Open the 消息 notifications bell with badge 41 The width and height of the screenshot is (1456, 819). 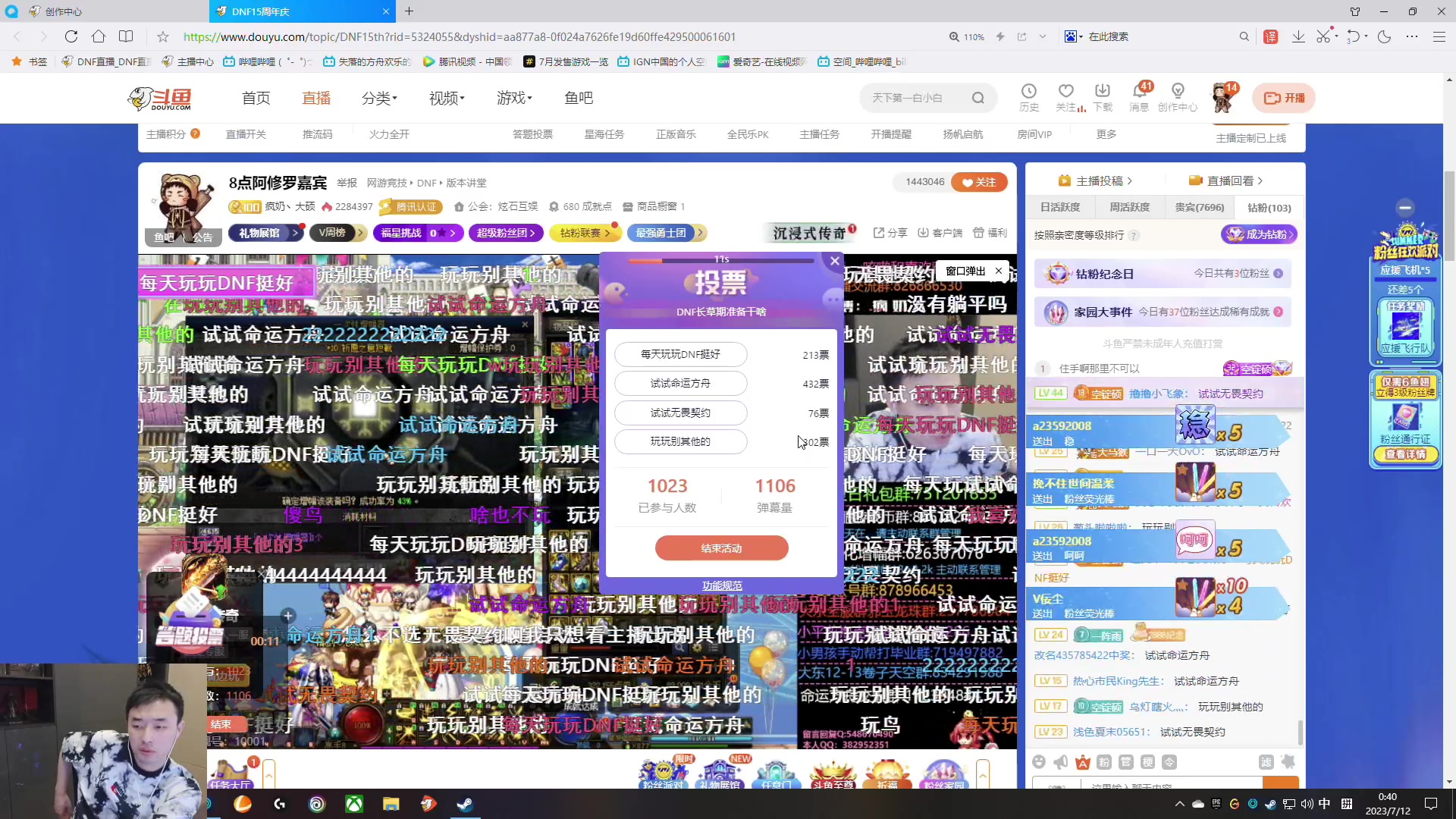(1138, 97)
